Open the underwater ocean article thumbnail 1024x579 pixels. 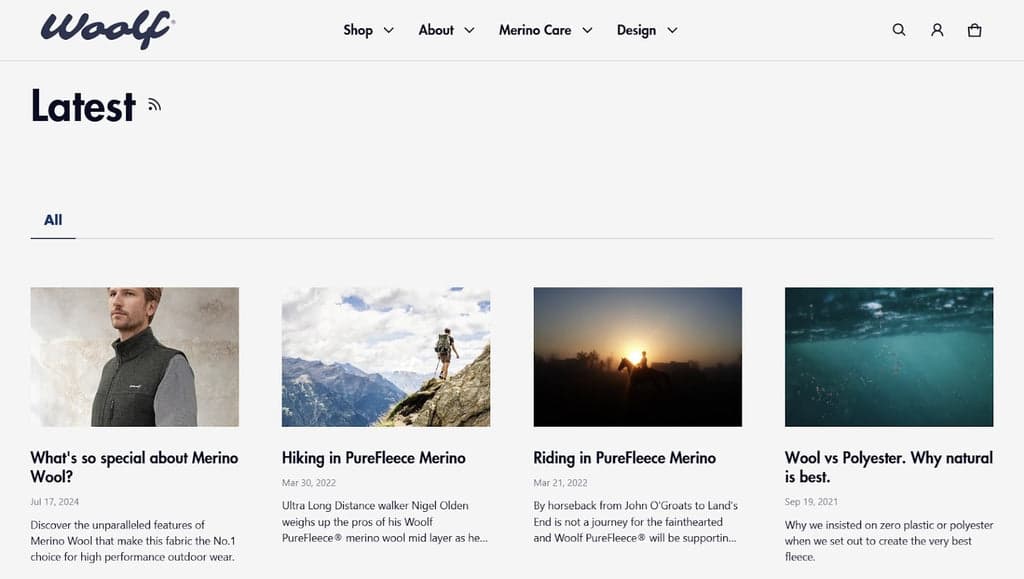(889, 357)
